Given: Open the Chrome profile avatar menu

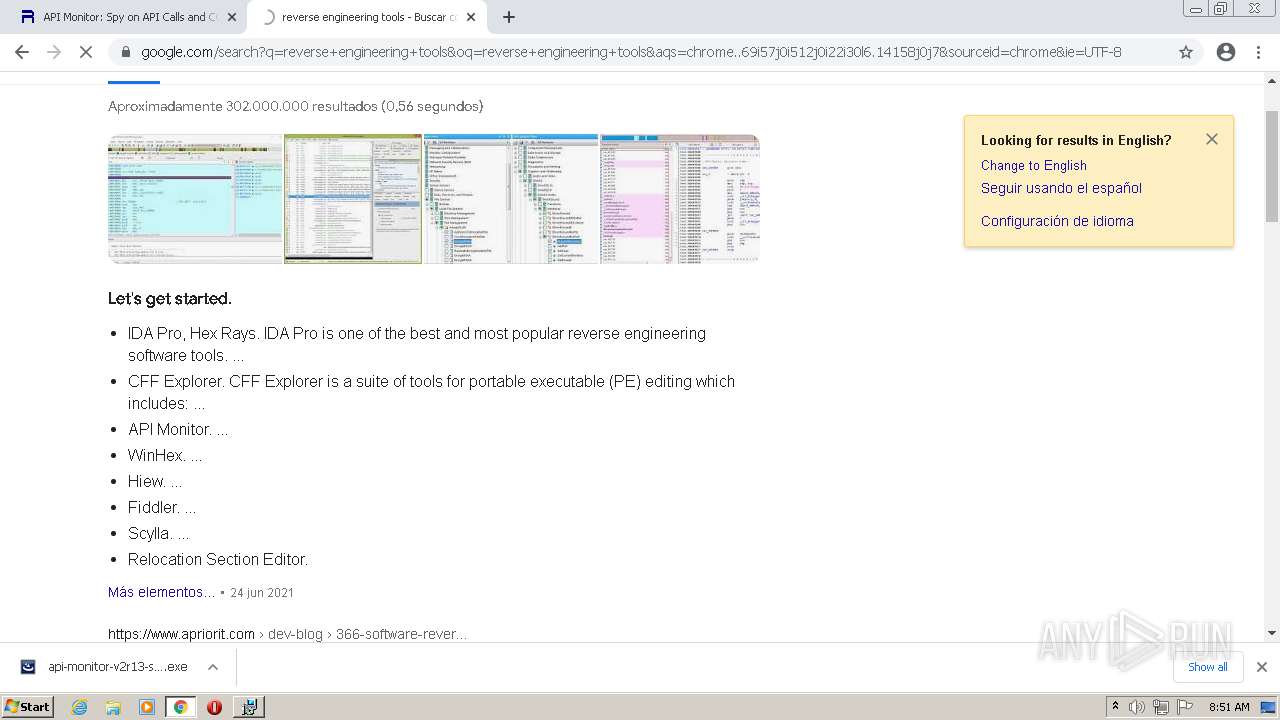Looking at the screenshot, I should (1226, 52).
